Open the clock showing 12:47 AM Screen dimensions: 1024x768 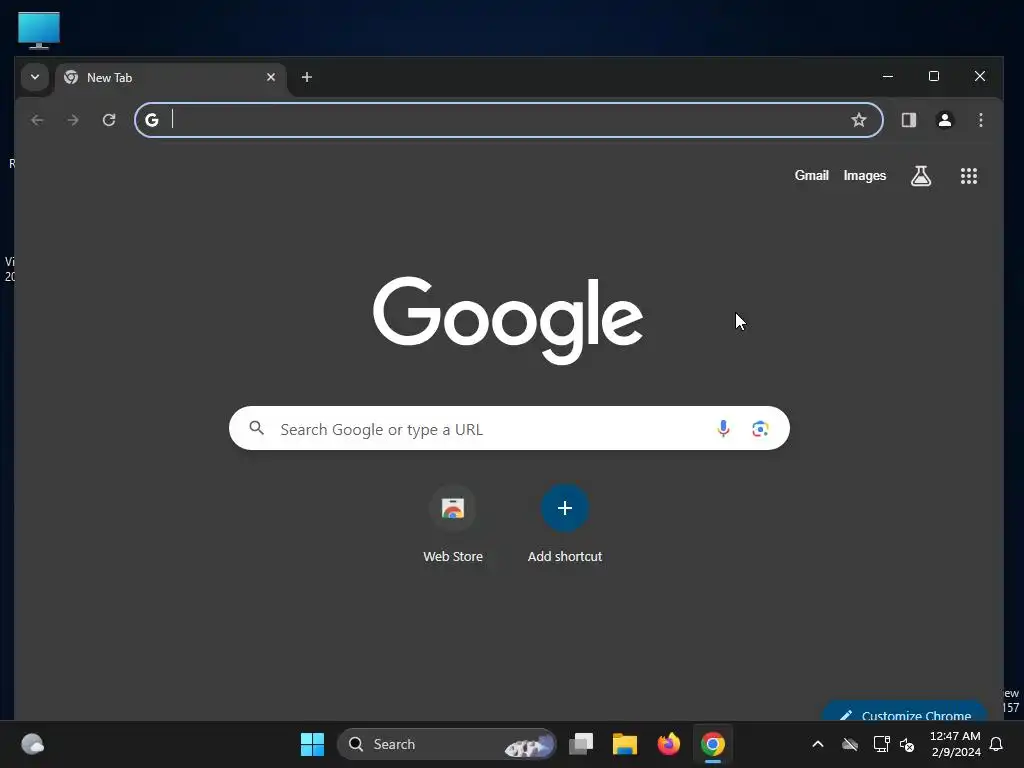click(x=955, y=744)
